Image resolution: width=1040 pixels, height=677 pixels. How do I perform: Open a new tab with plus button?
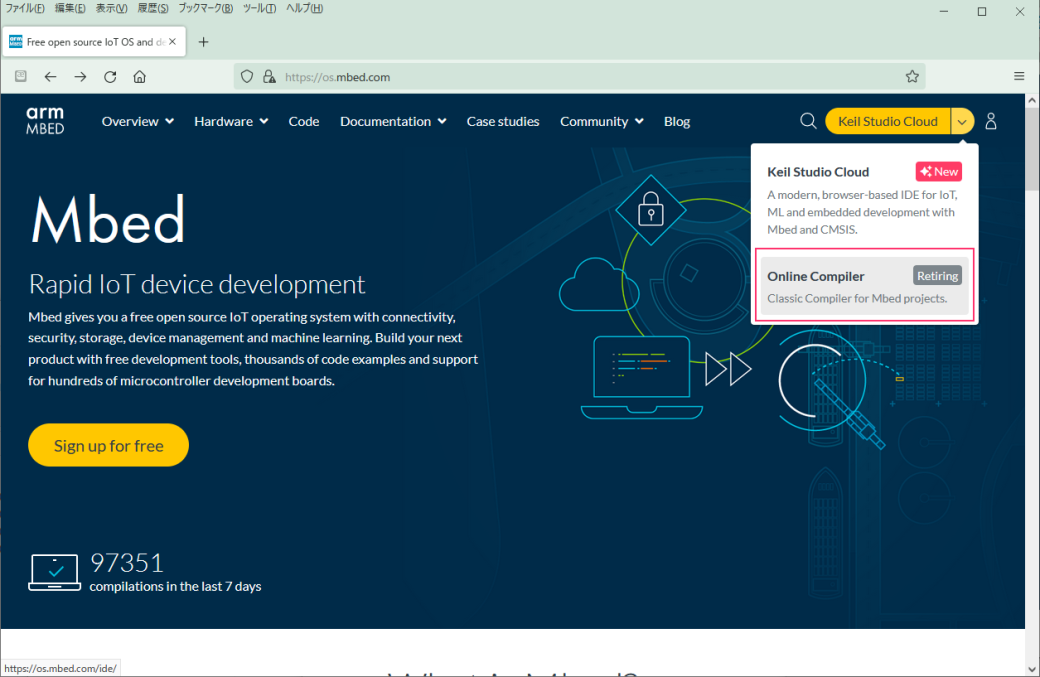(203, 42)
